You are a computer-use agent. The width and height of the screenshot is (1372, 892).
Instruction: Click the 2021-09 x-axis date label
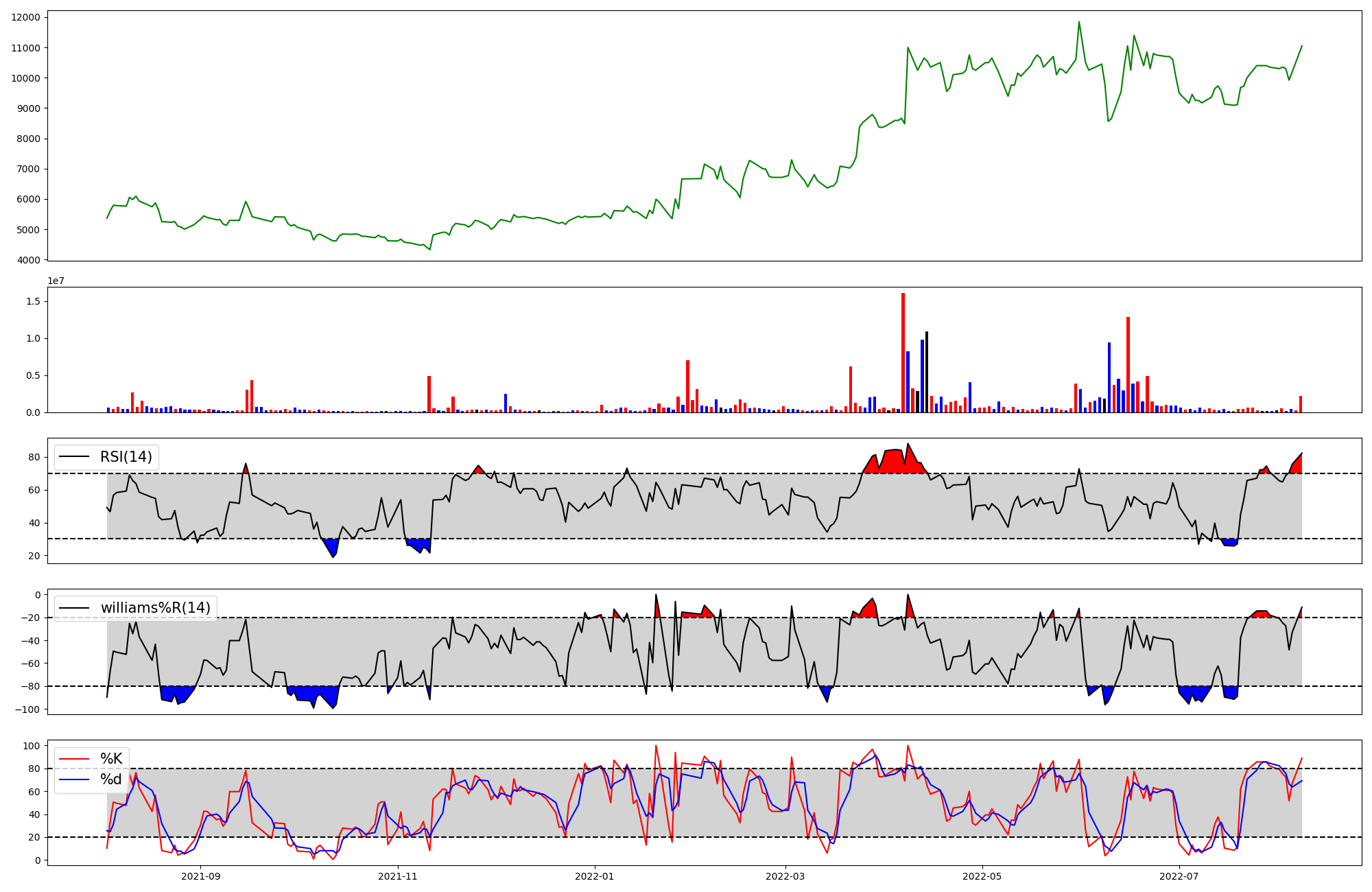pos(201,876)
